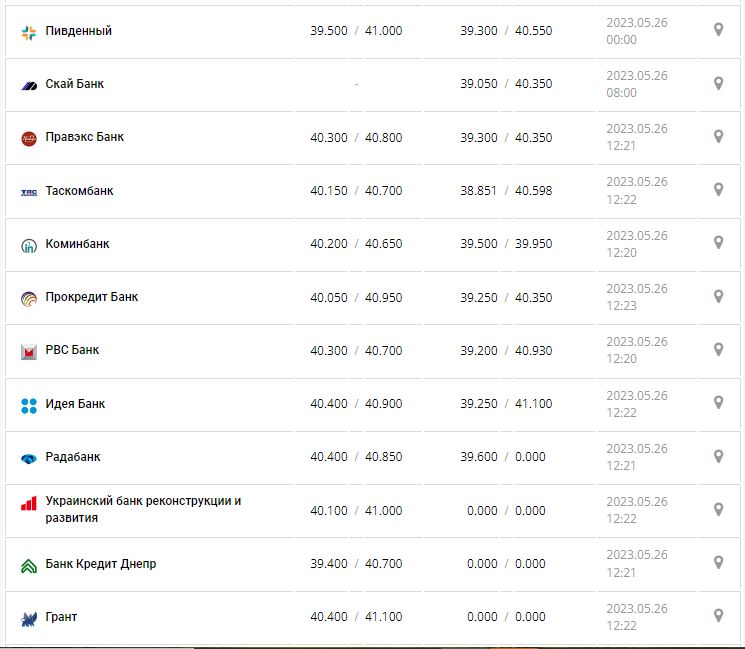
Task: Click the map pin for Пивденный bank
Action: point(718,30)
